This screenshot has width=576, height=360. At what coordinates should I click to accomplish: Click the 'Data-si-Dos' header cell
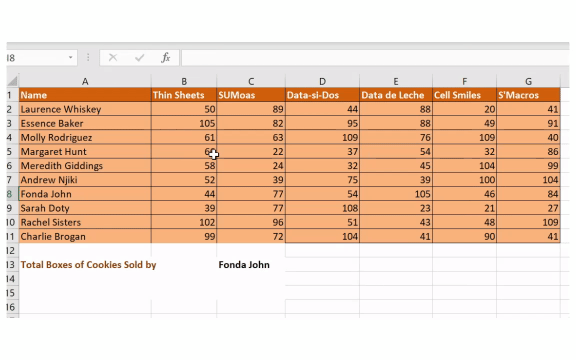tap(322, 95)
